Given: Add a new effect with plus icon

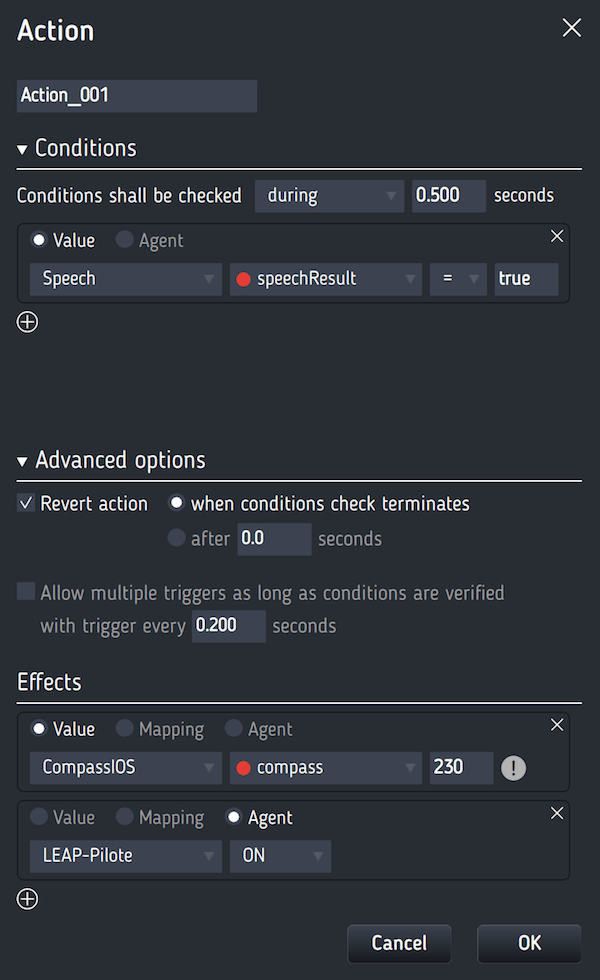Looking at the screenshot, I should click(27, 899).
